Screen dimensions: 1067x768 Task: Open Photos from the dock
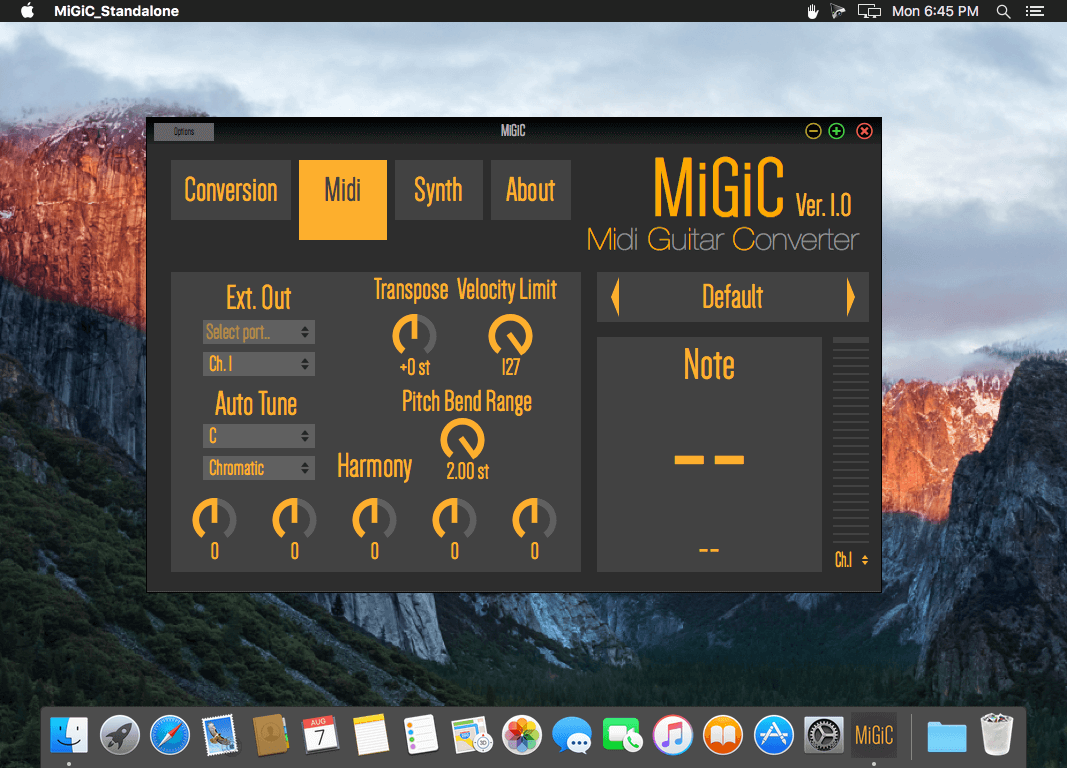click(x=522, y=735)
